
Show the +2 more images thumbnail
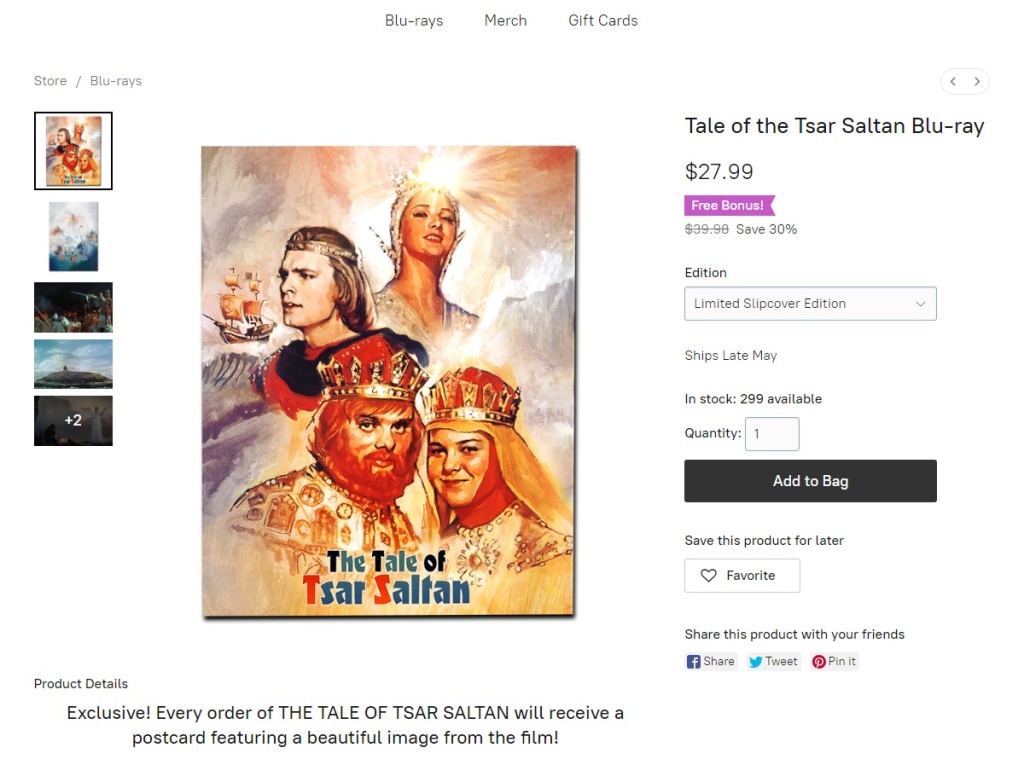point(73,421)
